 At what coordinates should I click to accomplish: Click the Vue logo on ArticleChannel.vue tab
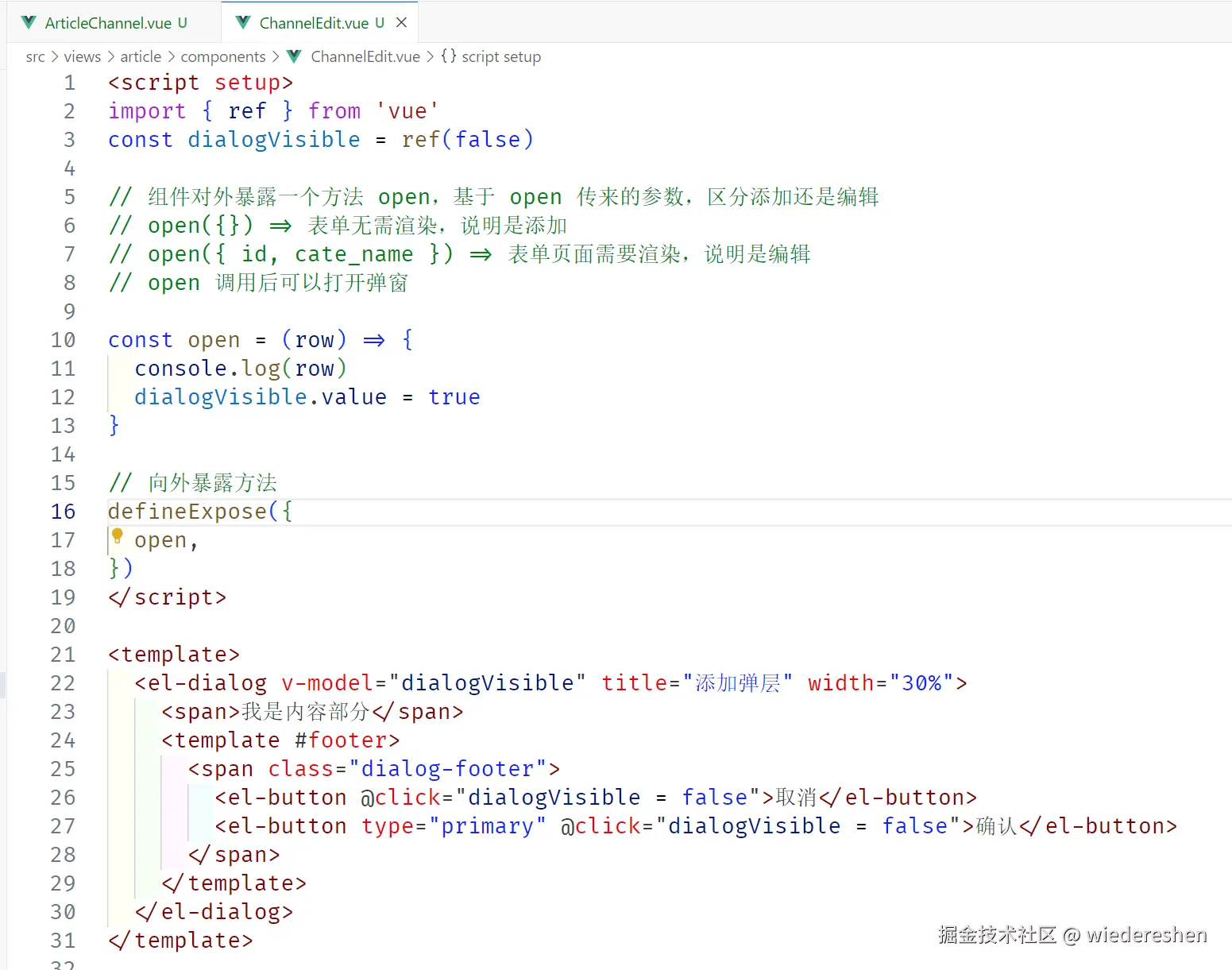click(29, 22)
